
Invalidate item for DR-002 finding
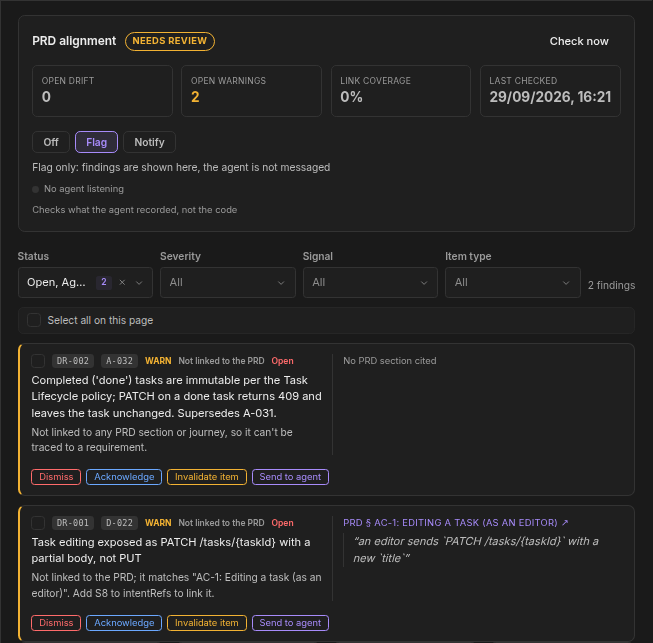(x=207, y=477)
